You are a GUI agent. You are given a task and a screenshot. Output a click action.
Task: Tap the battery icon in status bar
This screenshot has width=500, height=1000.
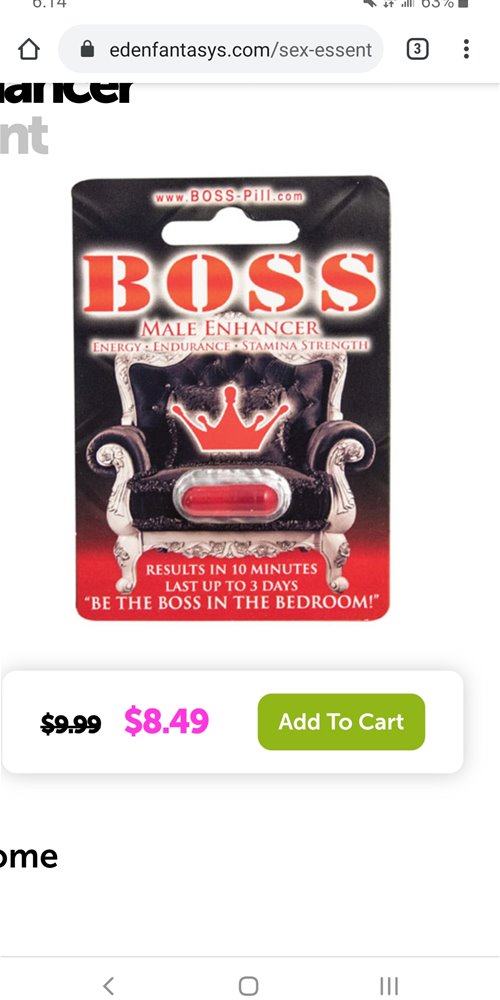click(x=464, y=3)
